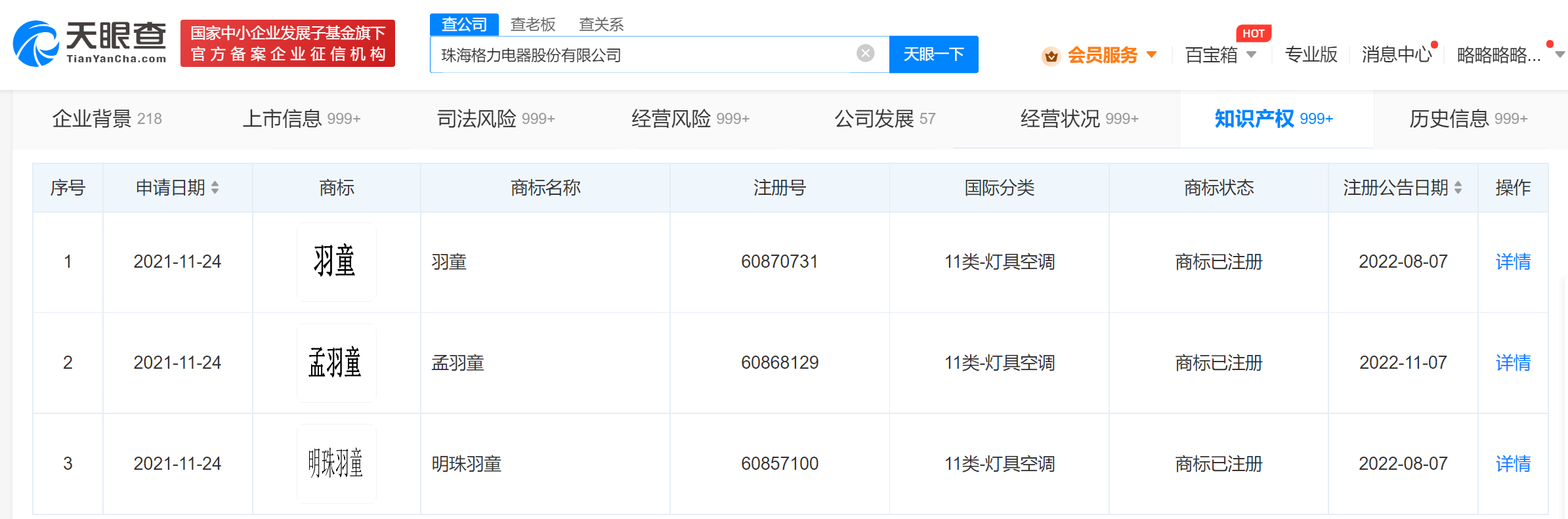The height and width of the screenshot is (519, 1568).
Task: Sort by application date arrows
Action: (215, 188)
